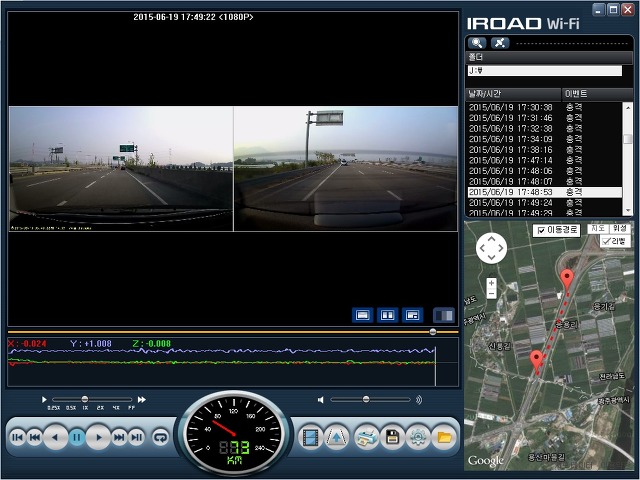Screen dimensions: 640x480
Task: Select recording 2015/06/19 17:48:06
Action: coord(544,171)
